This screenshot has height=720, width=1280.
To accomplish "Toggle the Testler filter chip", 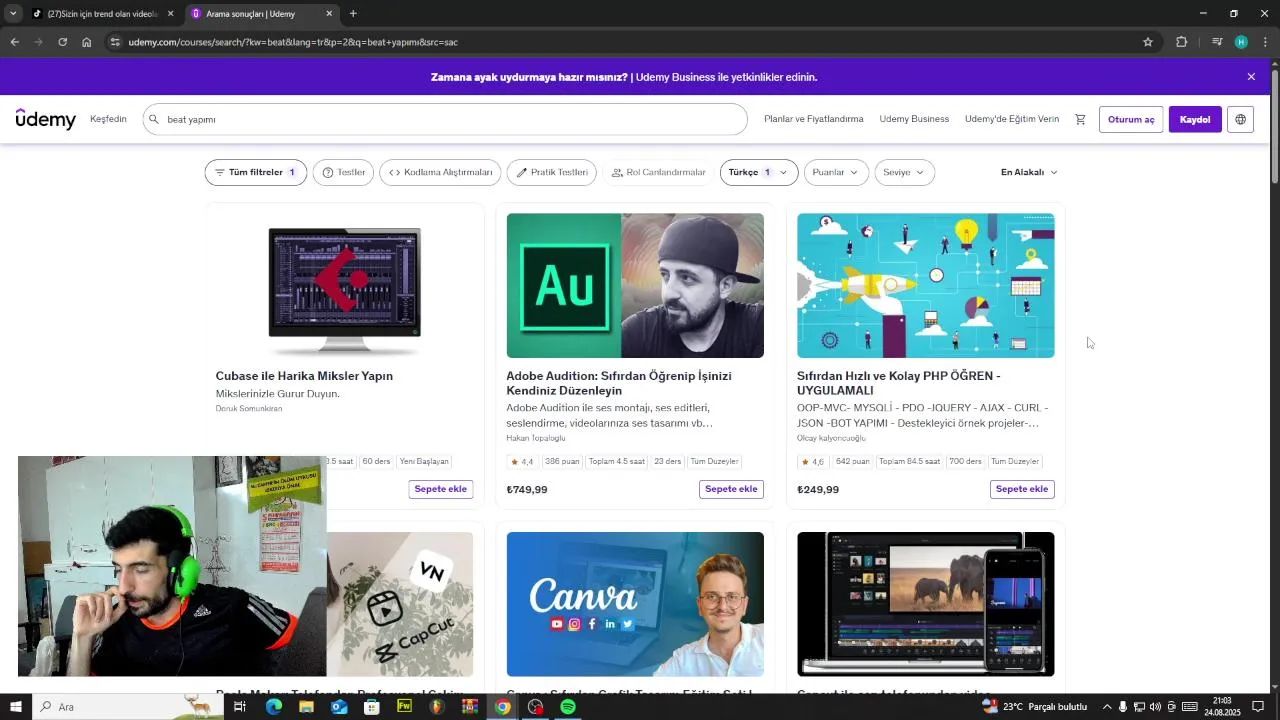I will coord(343,172).
